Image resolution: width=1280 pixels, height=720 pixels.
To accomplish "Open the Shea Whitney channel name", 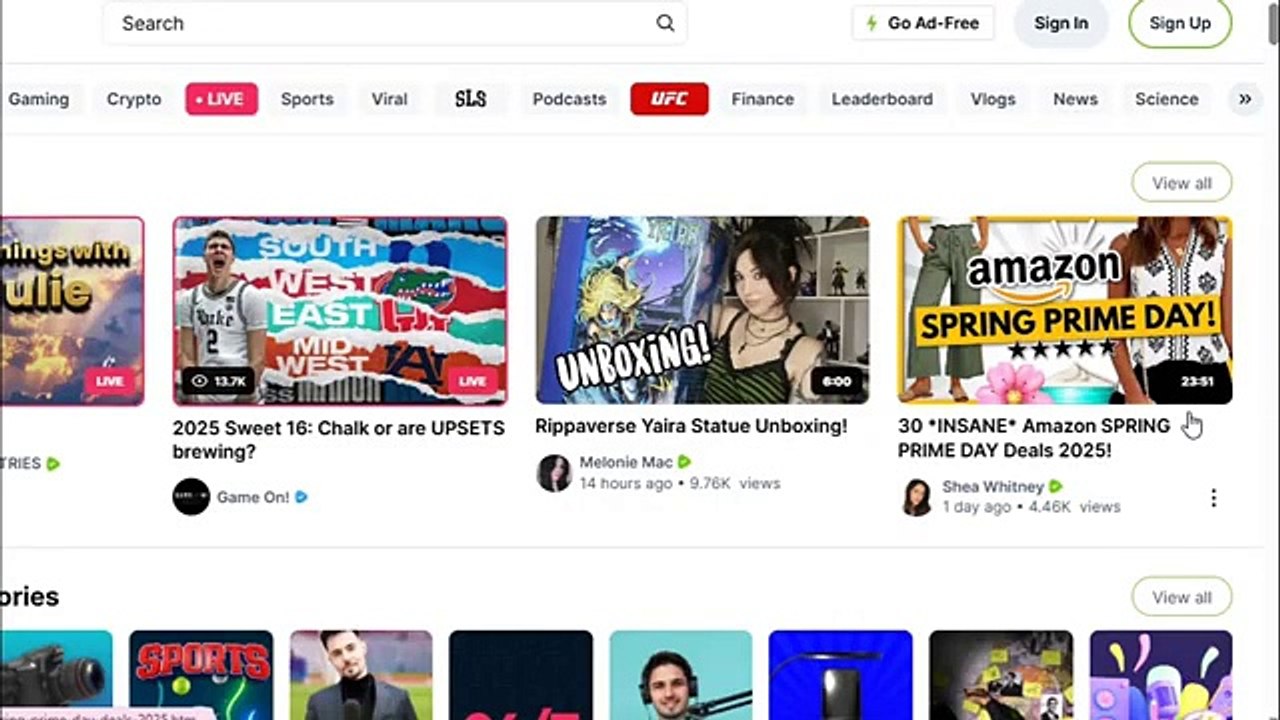I will (x=993, y=487).
